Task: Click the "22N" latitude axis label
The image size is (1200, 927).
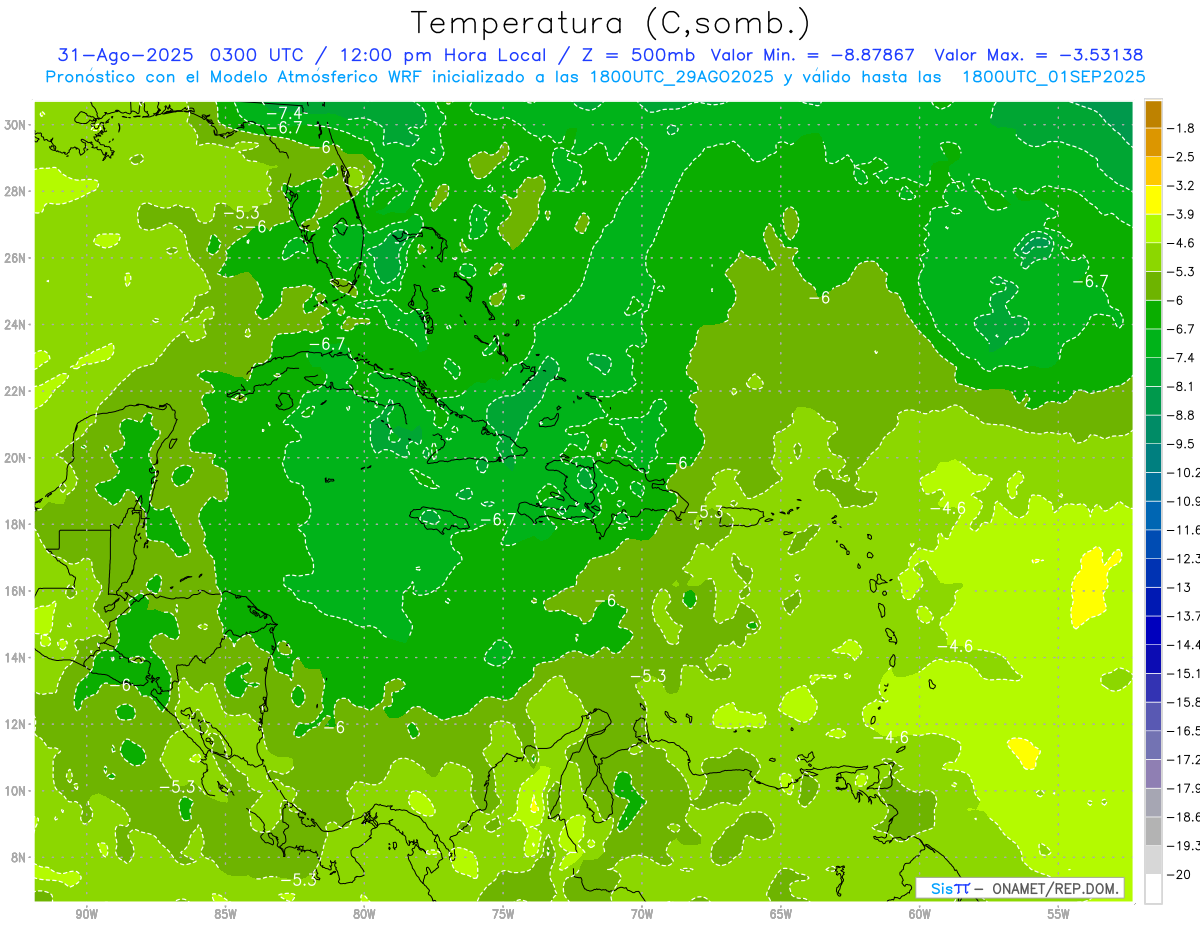Action: coord(15,391)
